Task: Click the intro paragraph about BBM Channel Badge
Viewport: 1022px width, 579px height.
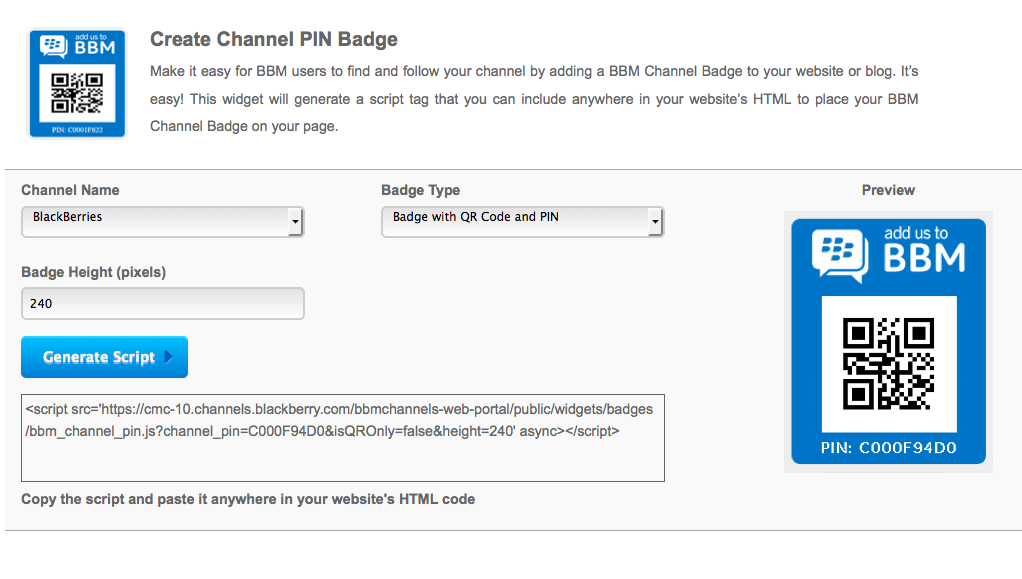Action: 534,98
